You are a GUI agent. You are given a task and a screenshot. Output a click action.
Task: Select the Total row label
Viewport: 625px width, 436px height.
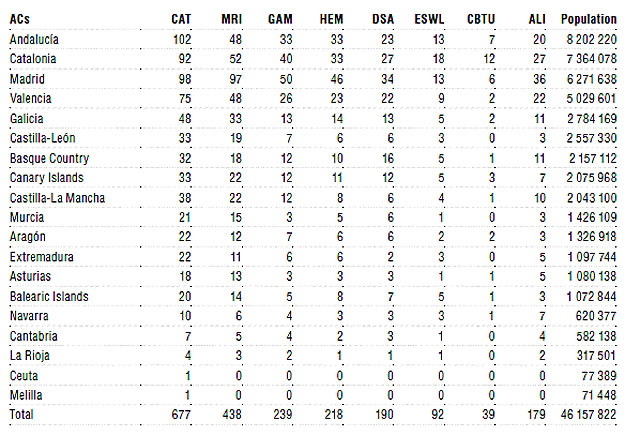click(22, 414)
